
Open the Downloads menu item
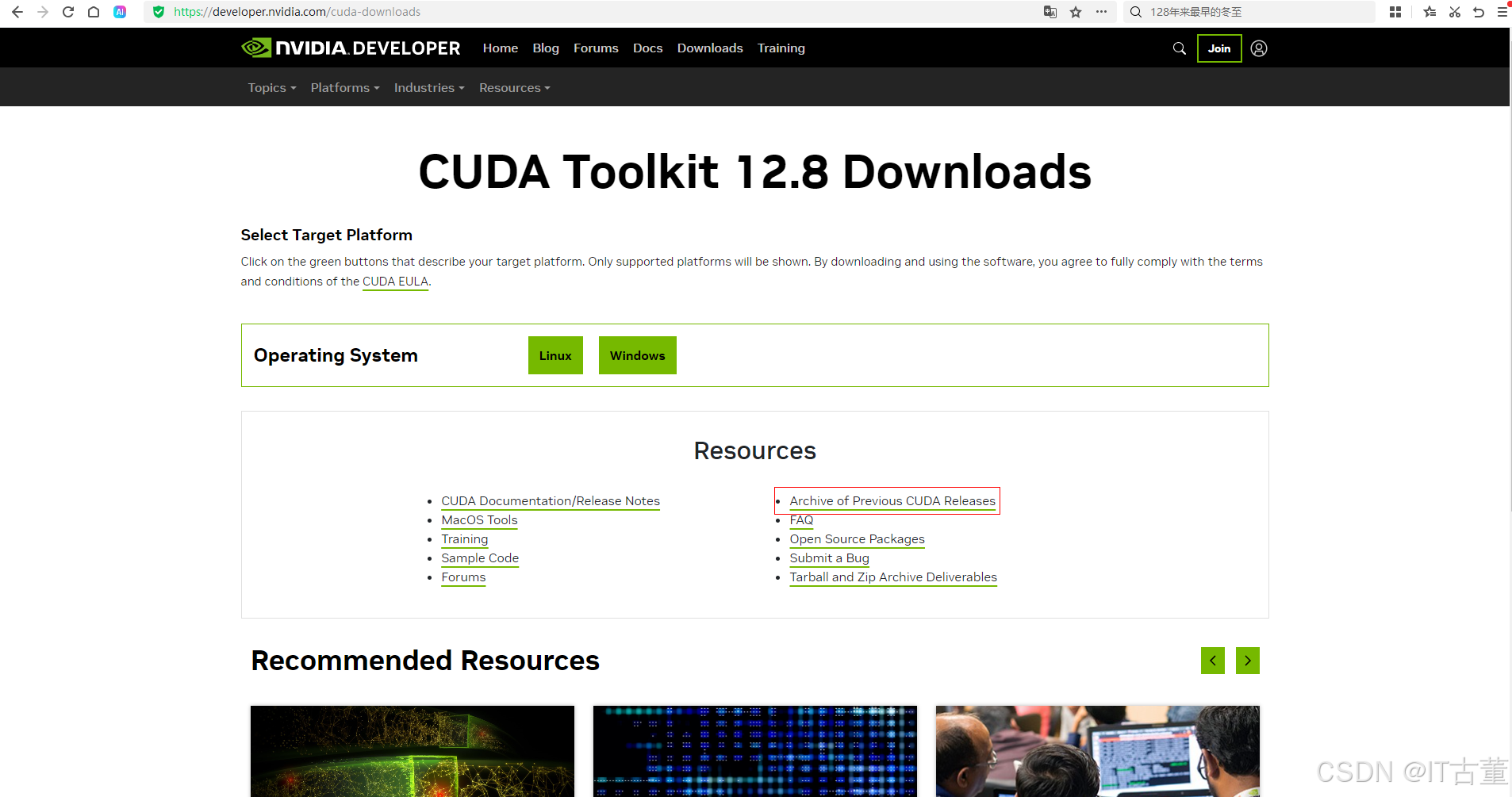710,48
